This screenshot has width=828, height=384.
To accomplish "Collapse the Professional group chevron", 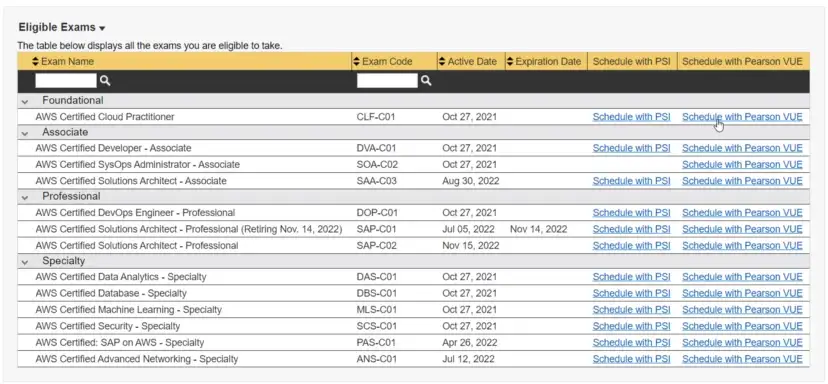I will pyautogui.click(x=25, y=197).
